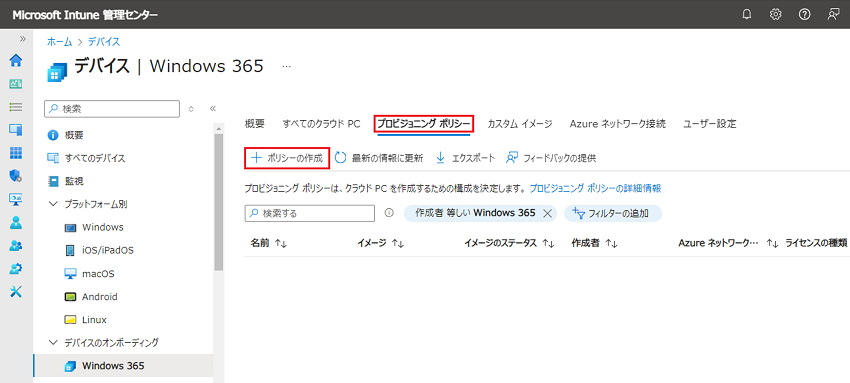Switch to Azure ネットワーク接続 tab
This screenshot has height=383, width=850.
pos(617,124)
